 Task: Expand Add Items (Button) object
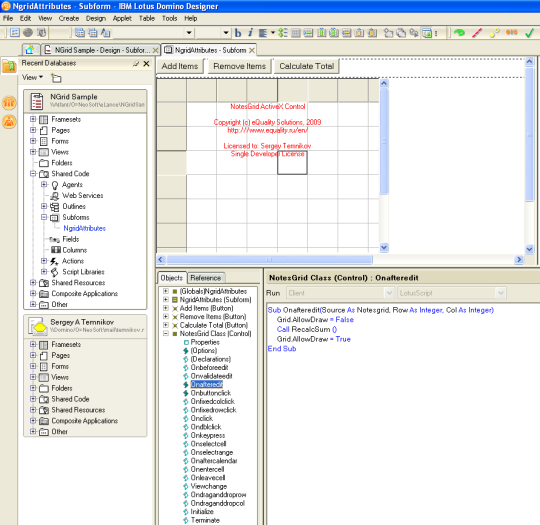(x=166, y=308)
